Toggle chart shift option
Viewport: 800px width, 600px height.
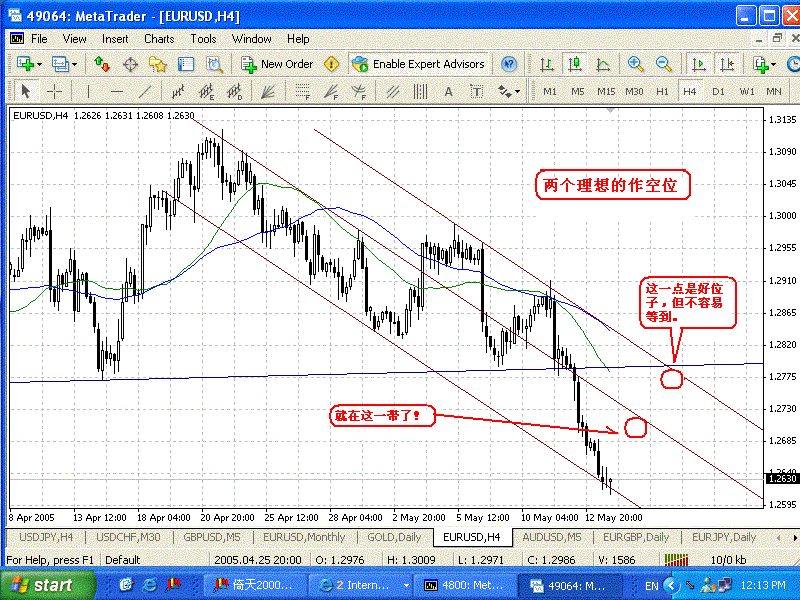pos(727,64)
